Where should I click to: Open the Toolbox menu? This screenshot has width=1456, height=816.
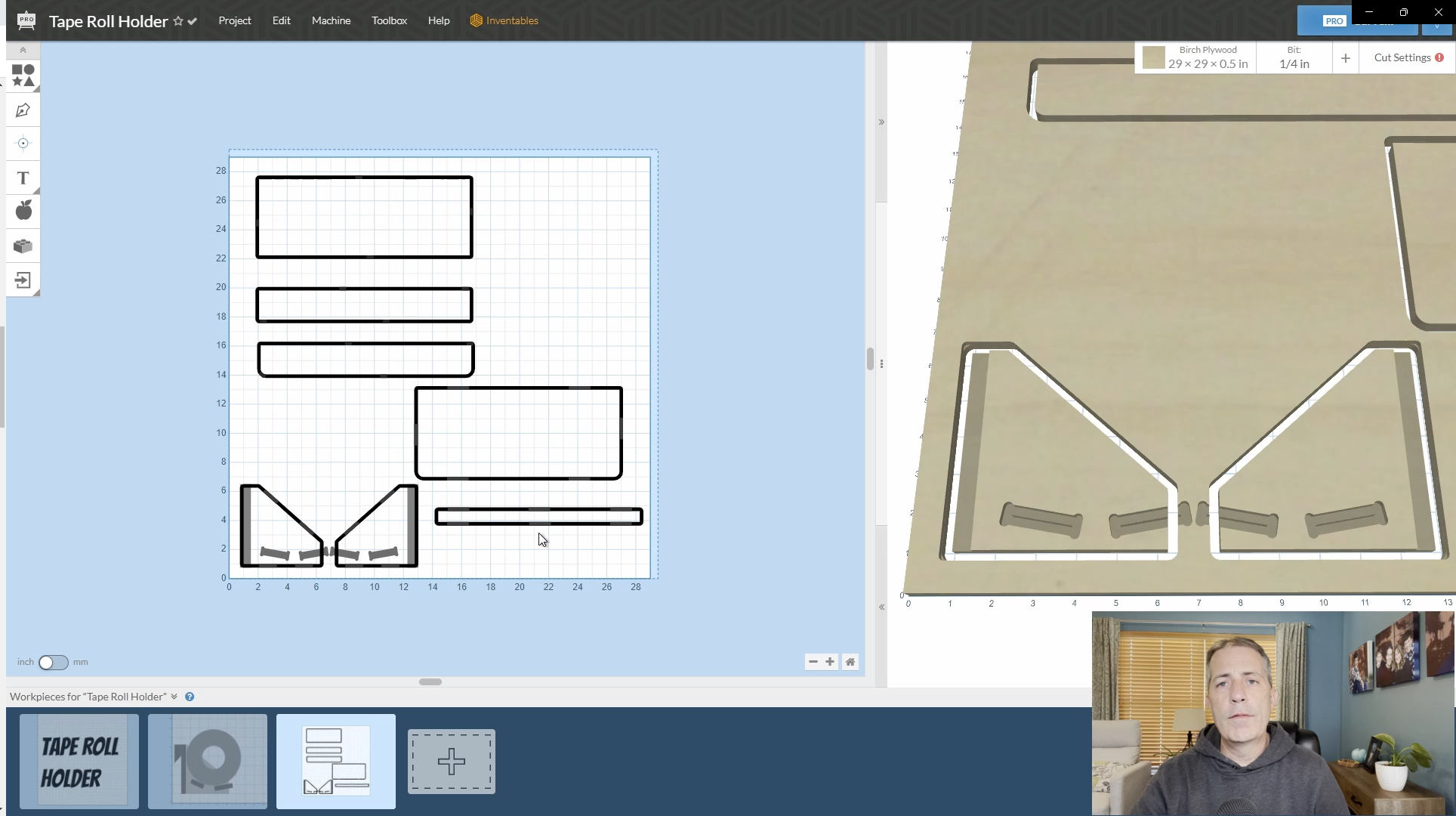(389, 20)
